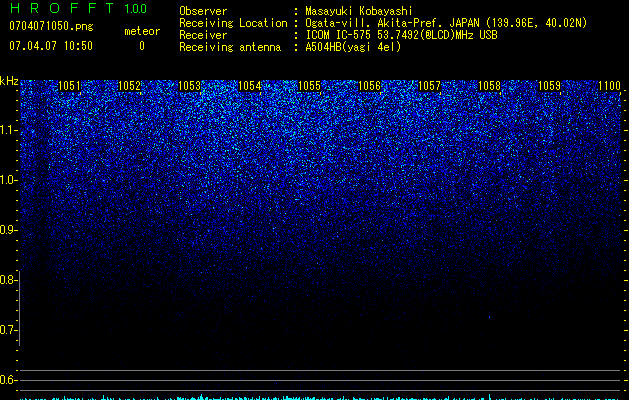Click the 0.6 kHz frequency tick label
This screenshot has width=629, height=400.
(8, 380)
